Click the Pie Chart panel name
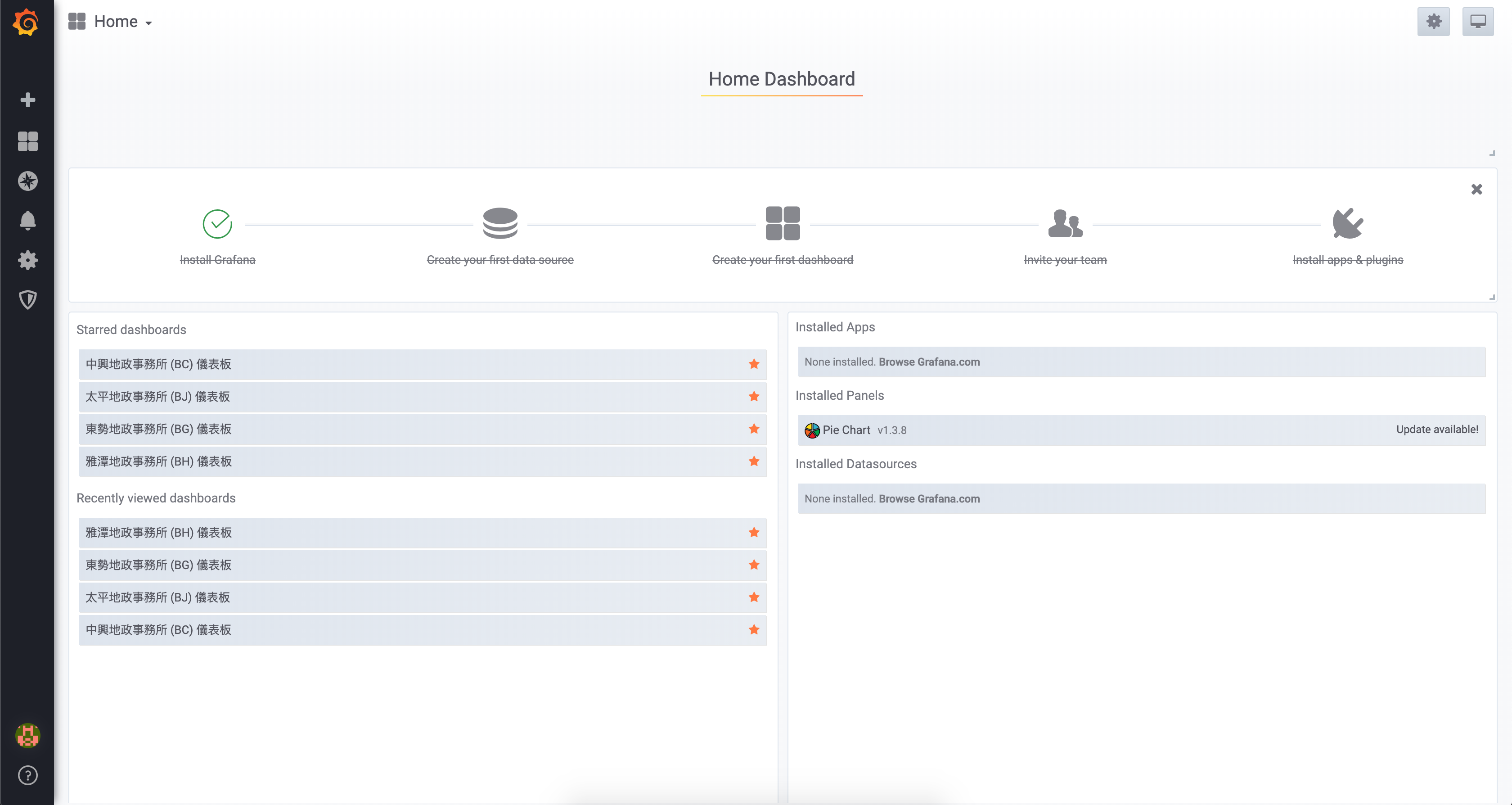 pyautogui.click(x=846, y=430)
